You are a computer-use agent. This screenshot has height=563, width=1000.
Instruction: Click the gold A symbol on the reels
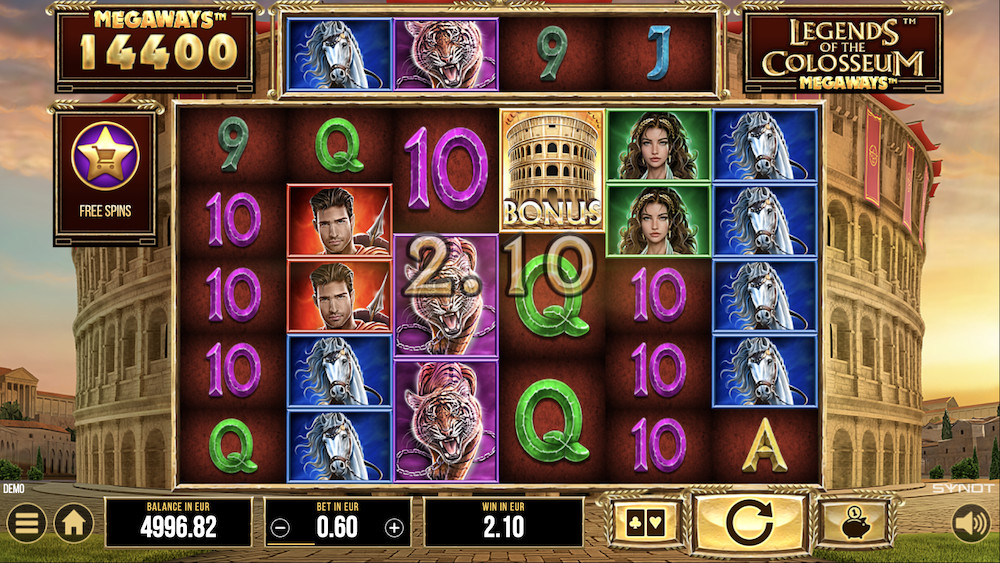[765, 446]
